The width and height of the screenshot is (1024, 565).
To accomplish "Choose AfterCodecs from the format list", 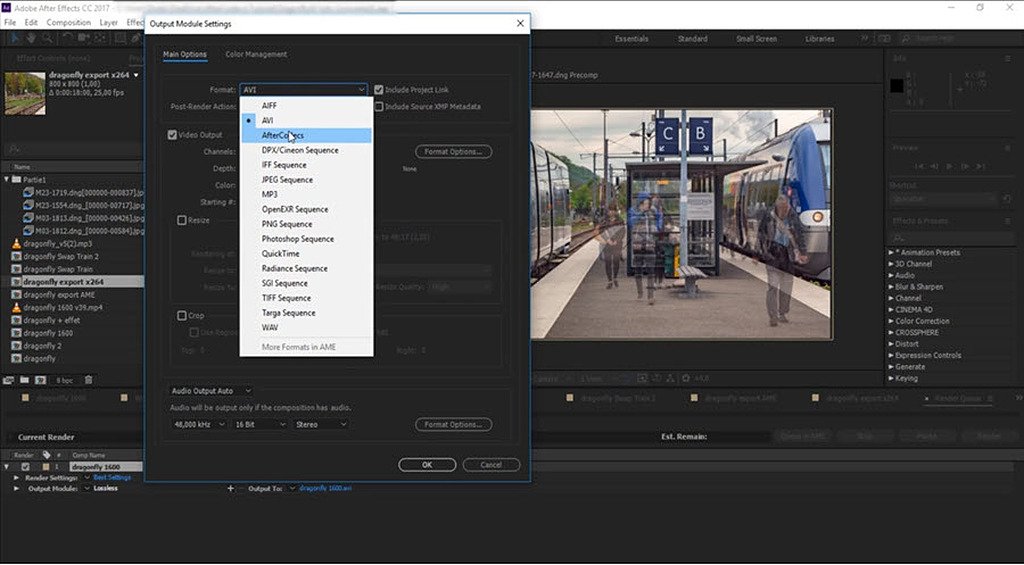I will tap(306, 135).
